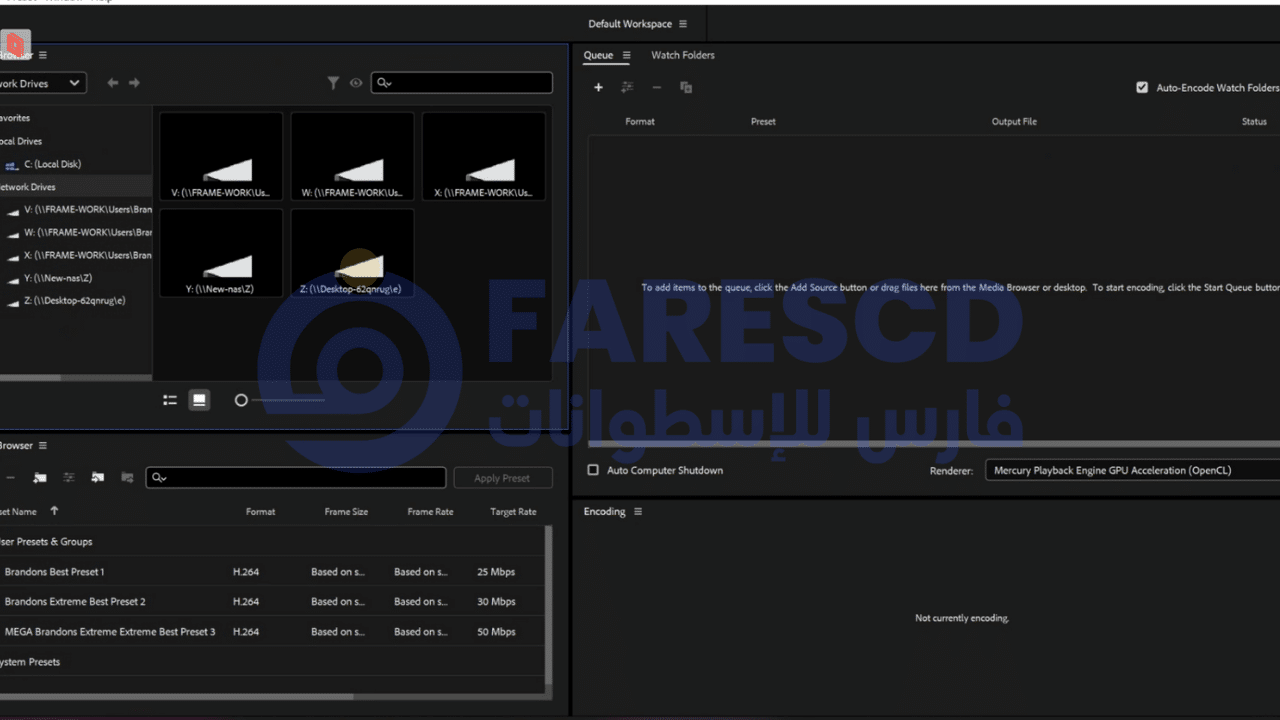Click the Preset Settings icon in Preset Browser
This screenshot has height=720, width=1280.
[x=69, y=478]
